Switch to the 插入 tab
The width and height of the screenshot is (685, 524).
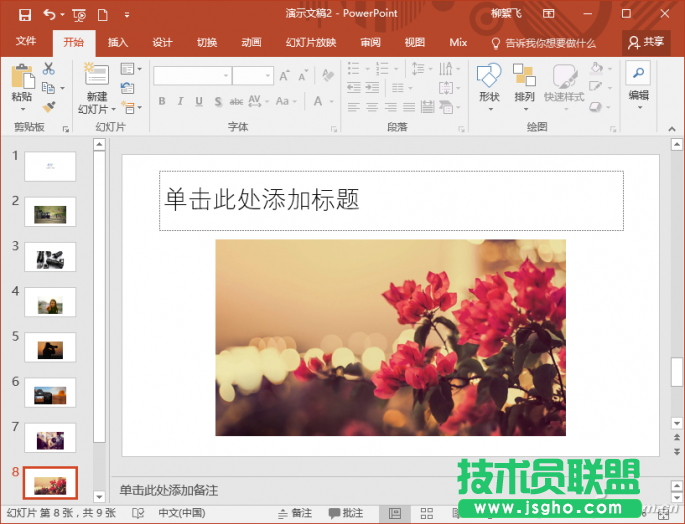click(x=118, y=43)
